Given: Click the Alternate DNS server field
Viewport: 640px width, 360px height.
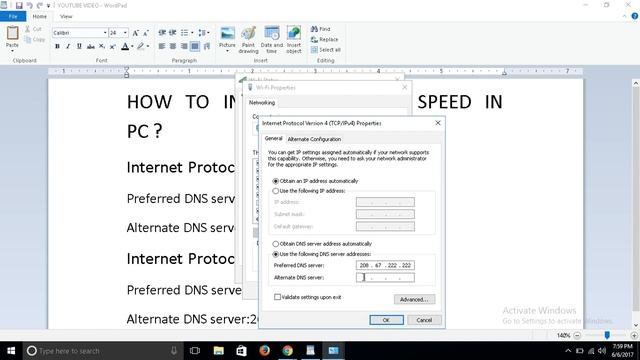Looking at the screenshot, I should (385, 278).
